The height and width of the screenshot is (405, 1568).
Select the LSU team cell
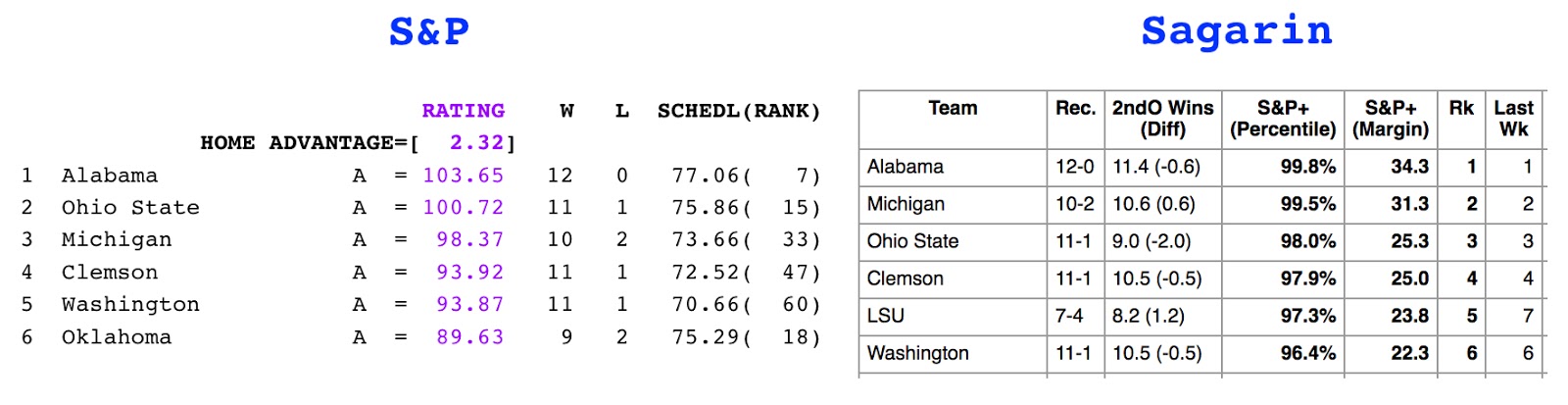(x=886, y=316)
